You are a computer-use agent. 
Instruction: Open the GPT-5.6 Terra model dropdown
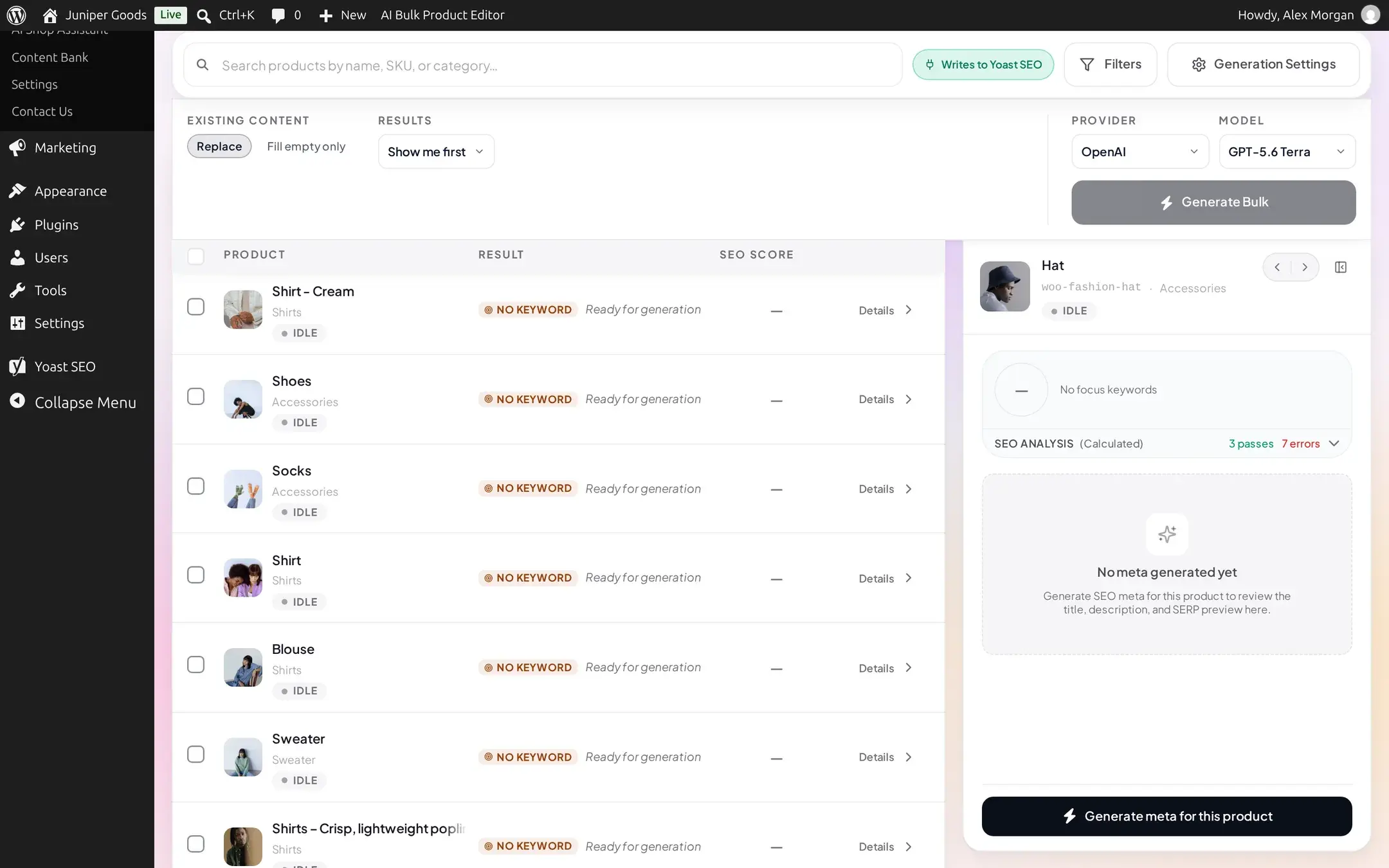click(1287, 152)
